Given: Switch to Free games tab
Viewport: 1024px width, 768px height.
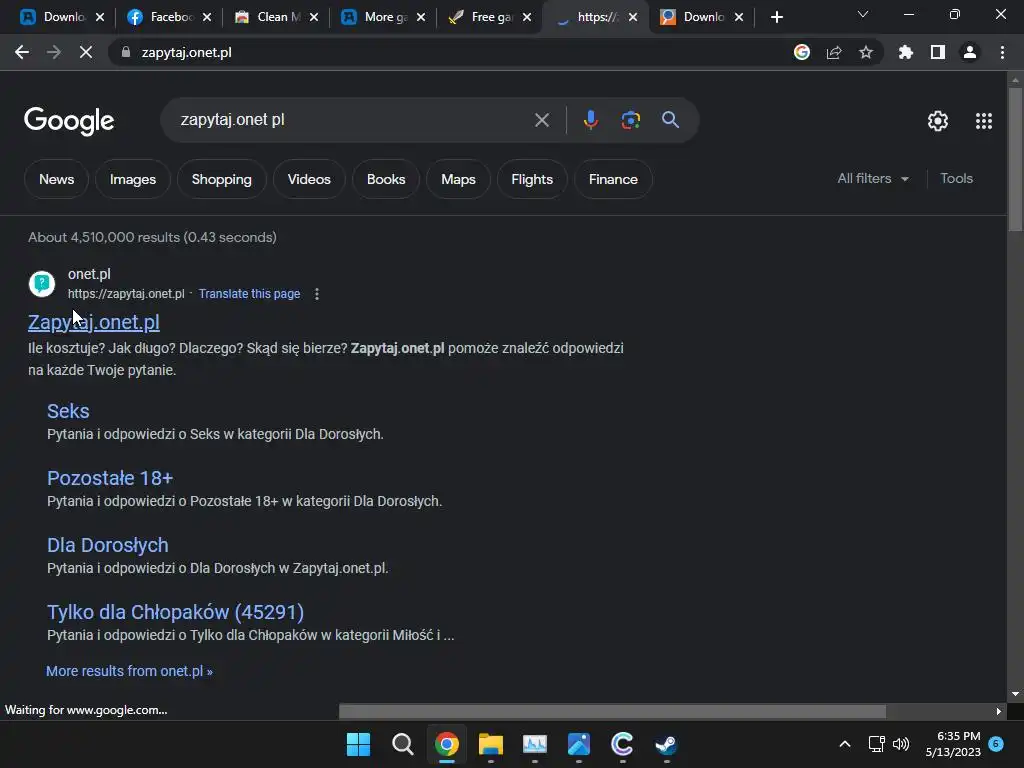Looking at the screenshot, I should pyautogui.click(x=481, y=17).
